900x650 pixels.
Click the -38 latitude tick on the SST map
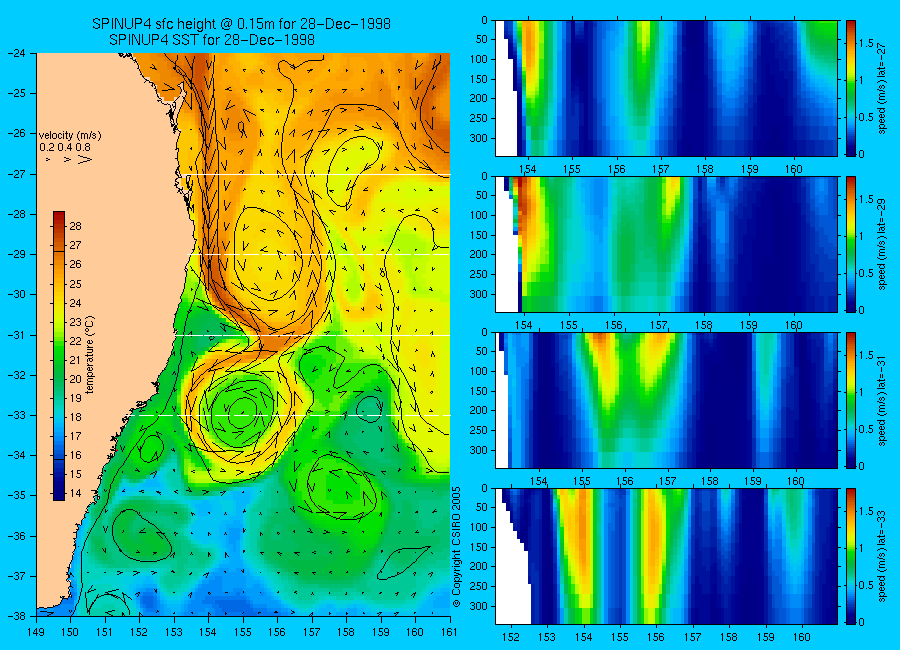click(x=17, y=616)
